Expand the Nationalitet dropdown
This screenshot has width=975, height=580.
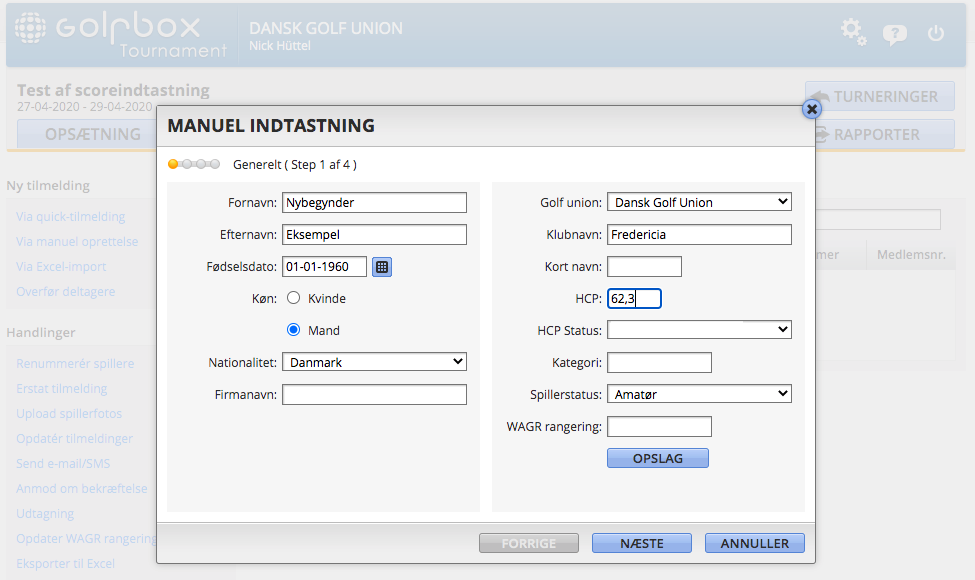pos(374,362)
